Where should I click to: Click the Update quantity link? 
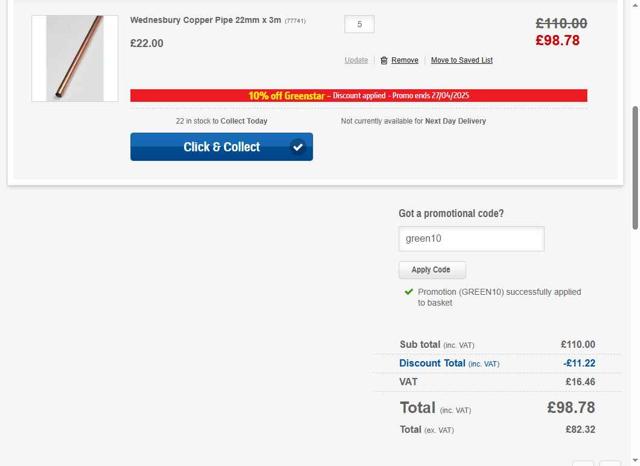point(356,61)
